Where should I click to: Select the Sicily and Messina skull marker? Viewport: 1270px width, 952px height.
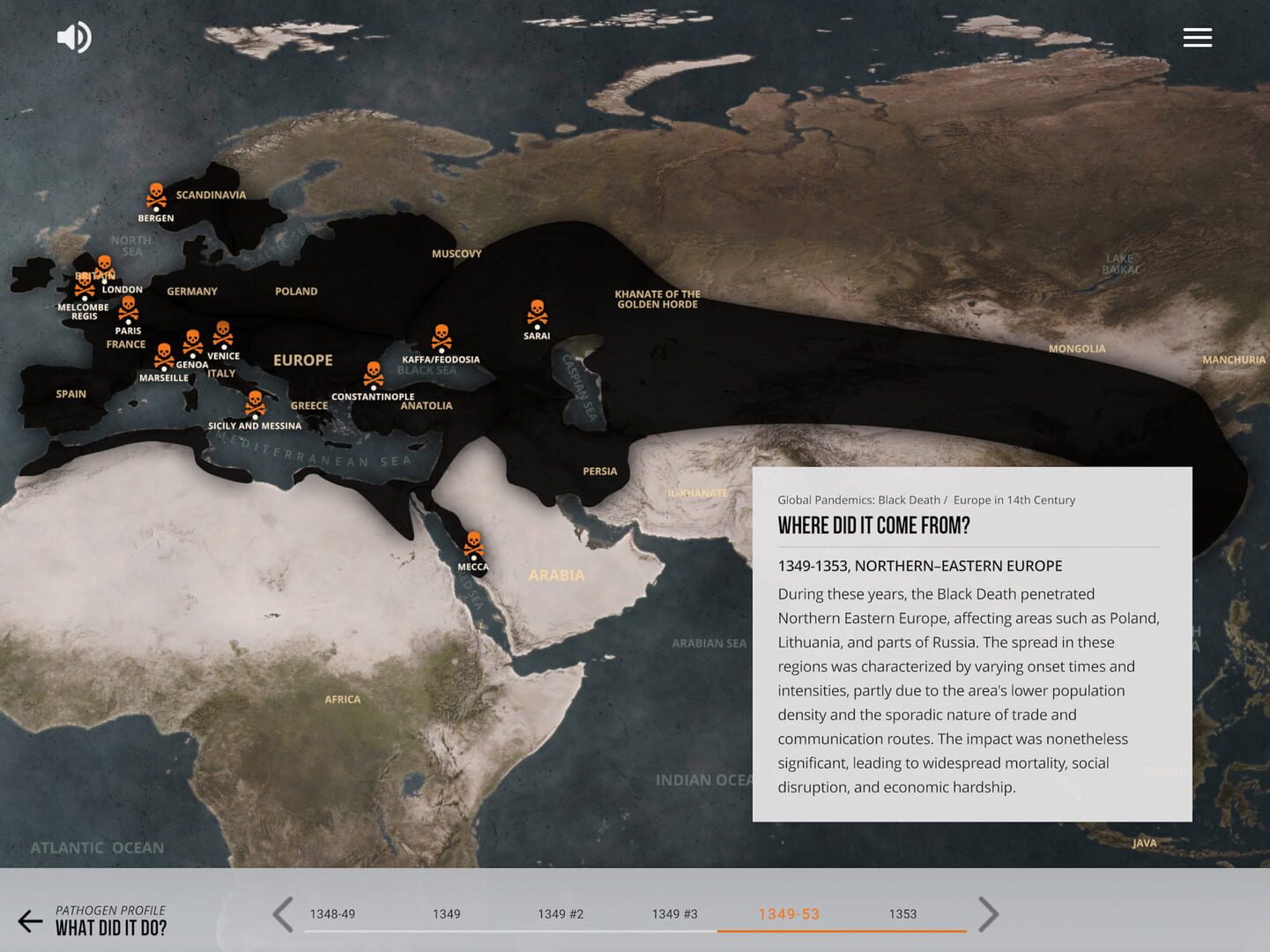click(255, 404)
